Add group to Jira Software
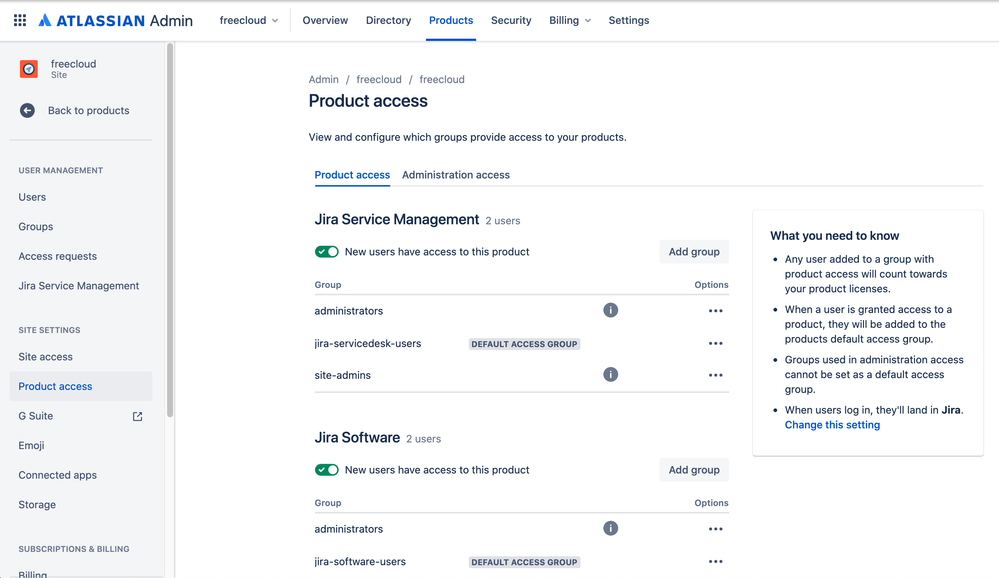This screenshot has height=578, width=999. point(694,470)
